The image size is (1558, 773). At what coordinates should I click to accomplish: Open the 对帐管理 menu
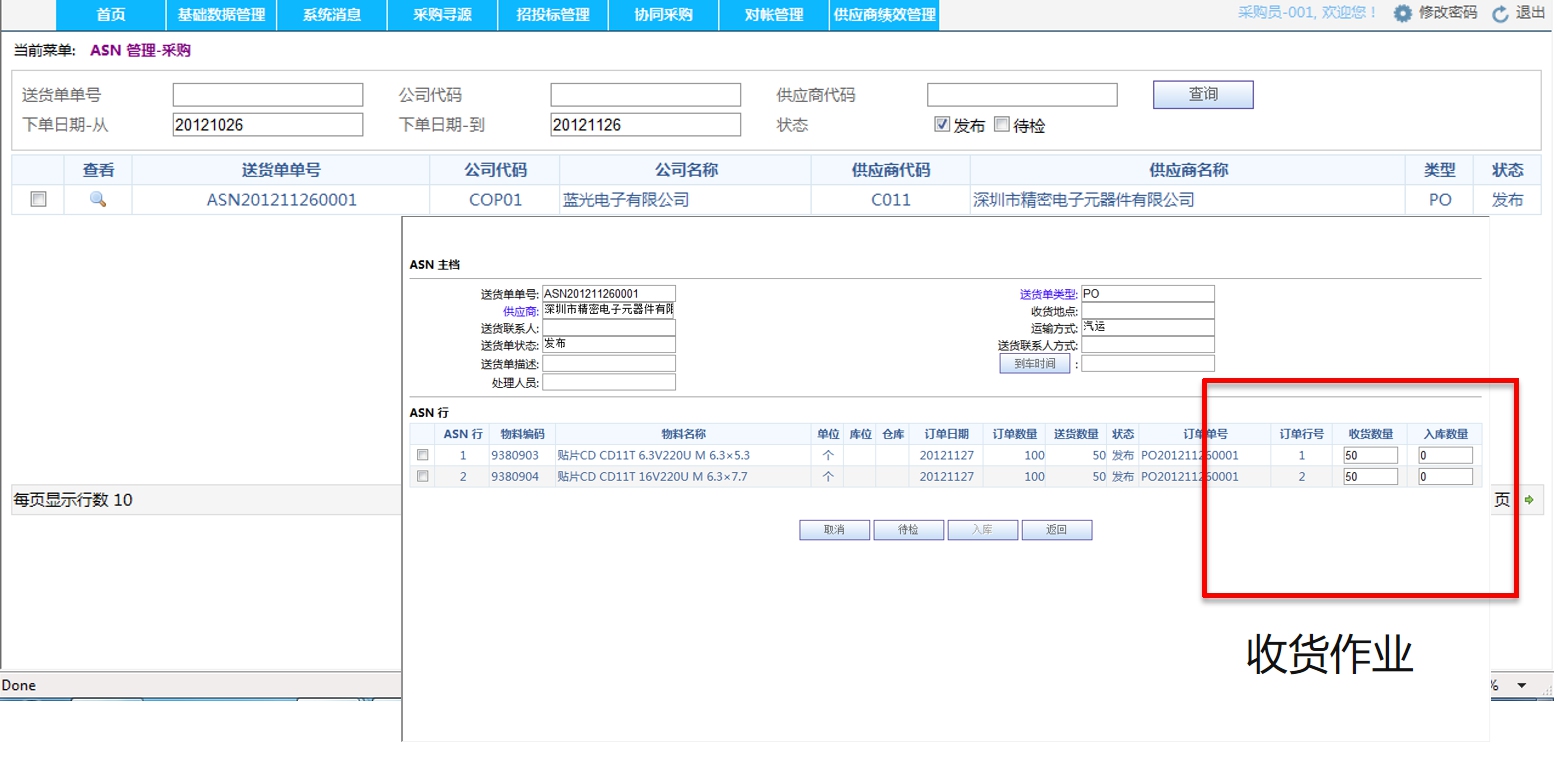[x=773, y=14]
